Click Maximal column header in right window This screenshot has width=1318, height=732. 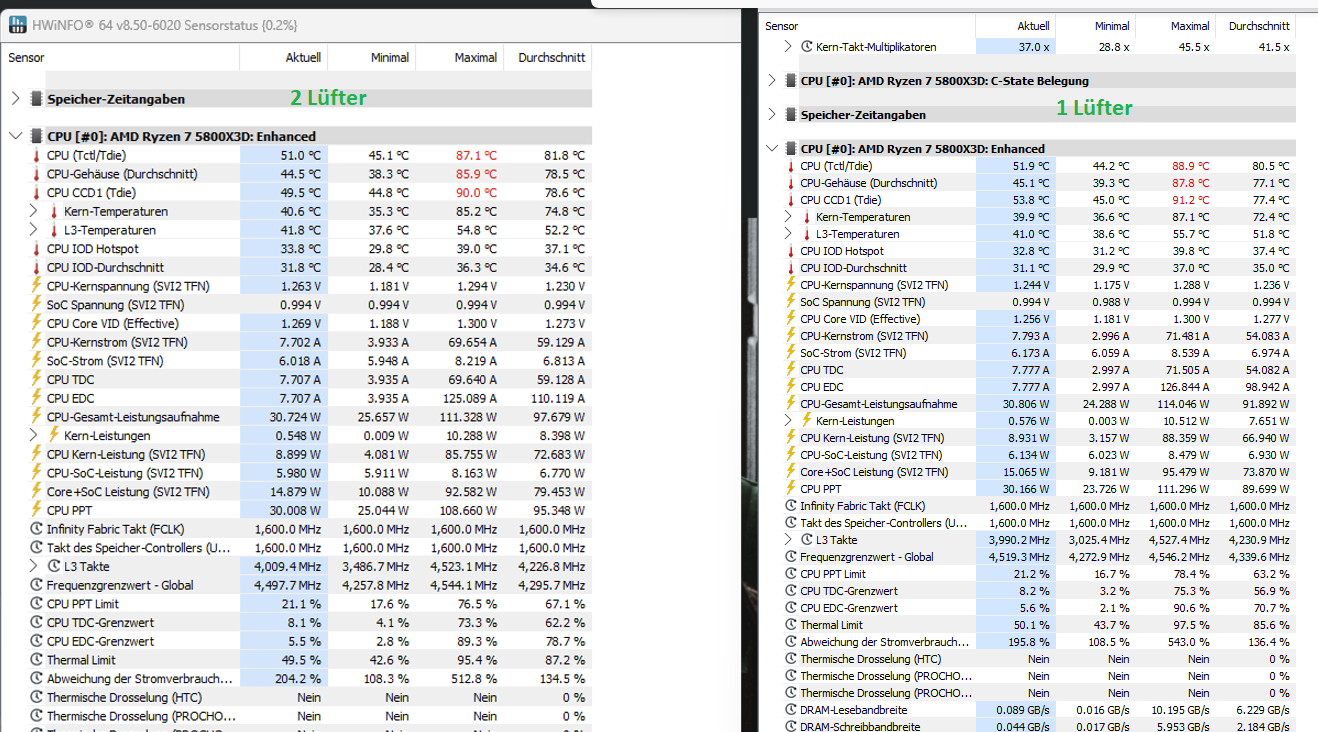pos(1190,26)
